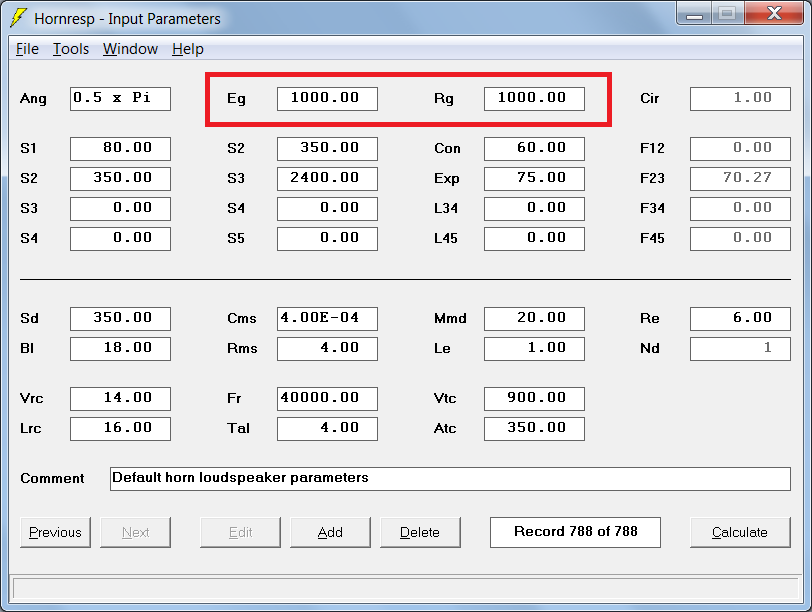Click the Comment text field

450,479
